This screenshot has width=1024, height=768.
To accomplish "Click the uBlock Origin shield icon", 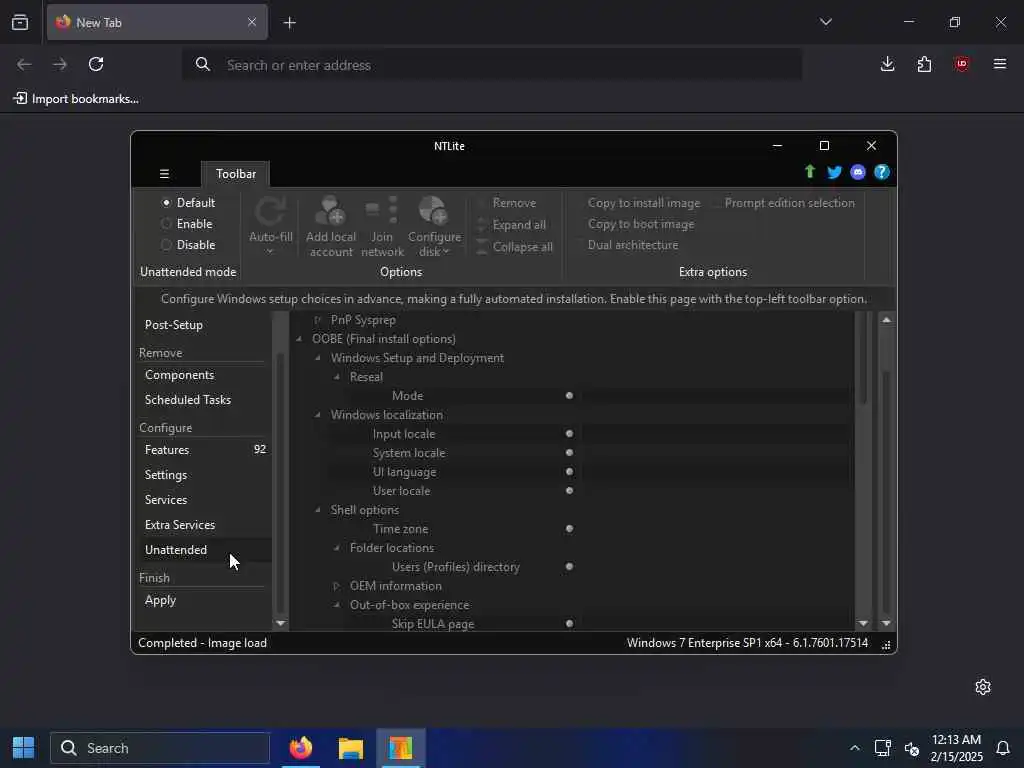I will tap(961, 64).
